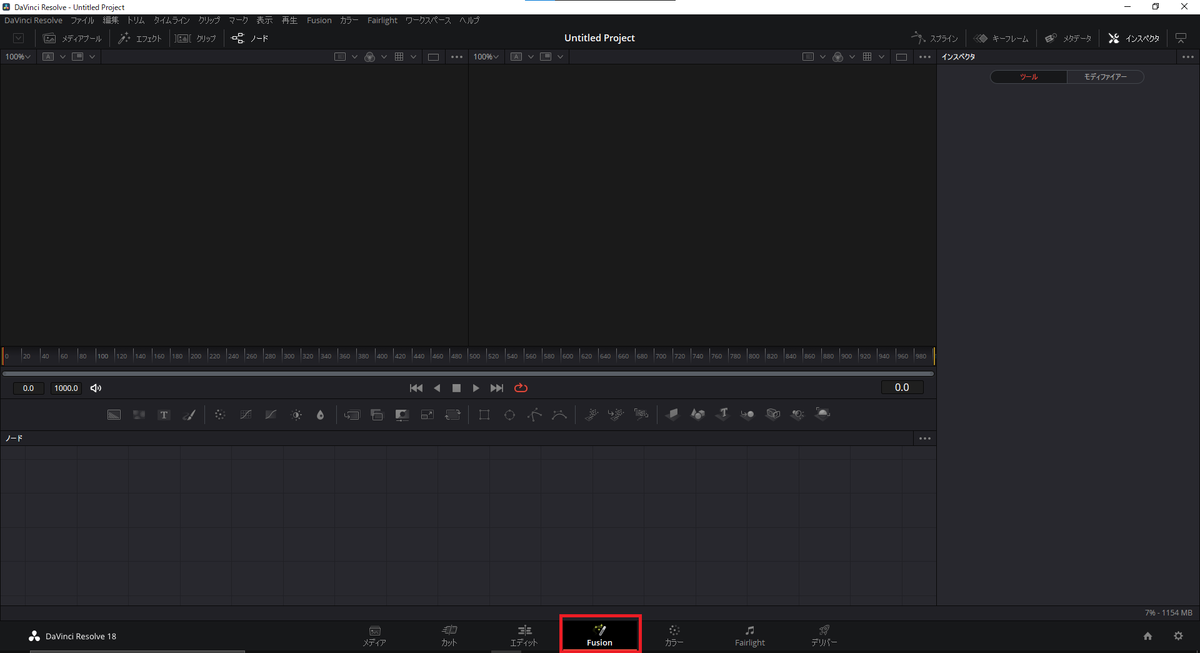The height and width of the screenshot is (653, 1200).
Task: Select the モディファイアー tab in Inspector
Action: (x=1105, y=77)
